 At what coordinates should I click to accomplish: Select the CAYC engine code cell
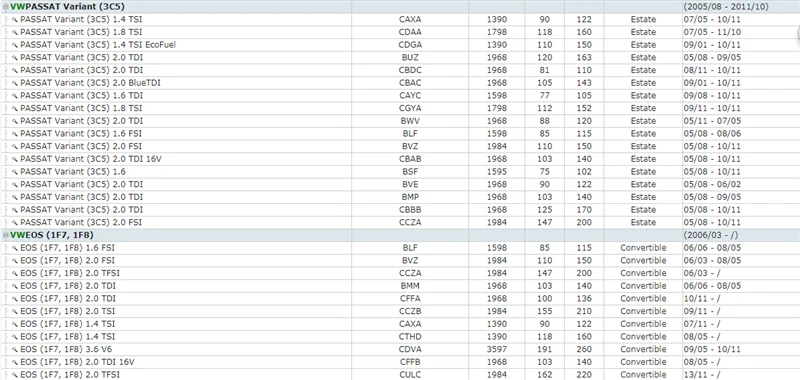[x=410, y=95]
